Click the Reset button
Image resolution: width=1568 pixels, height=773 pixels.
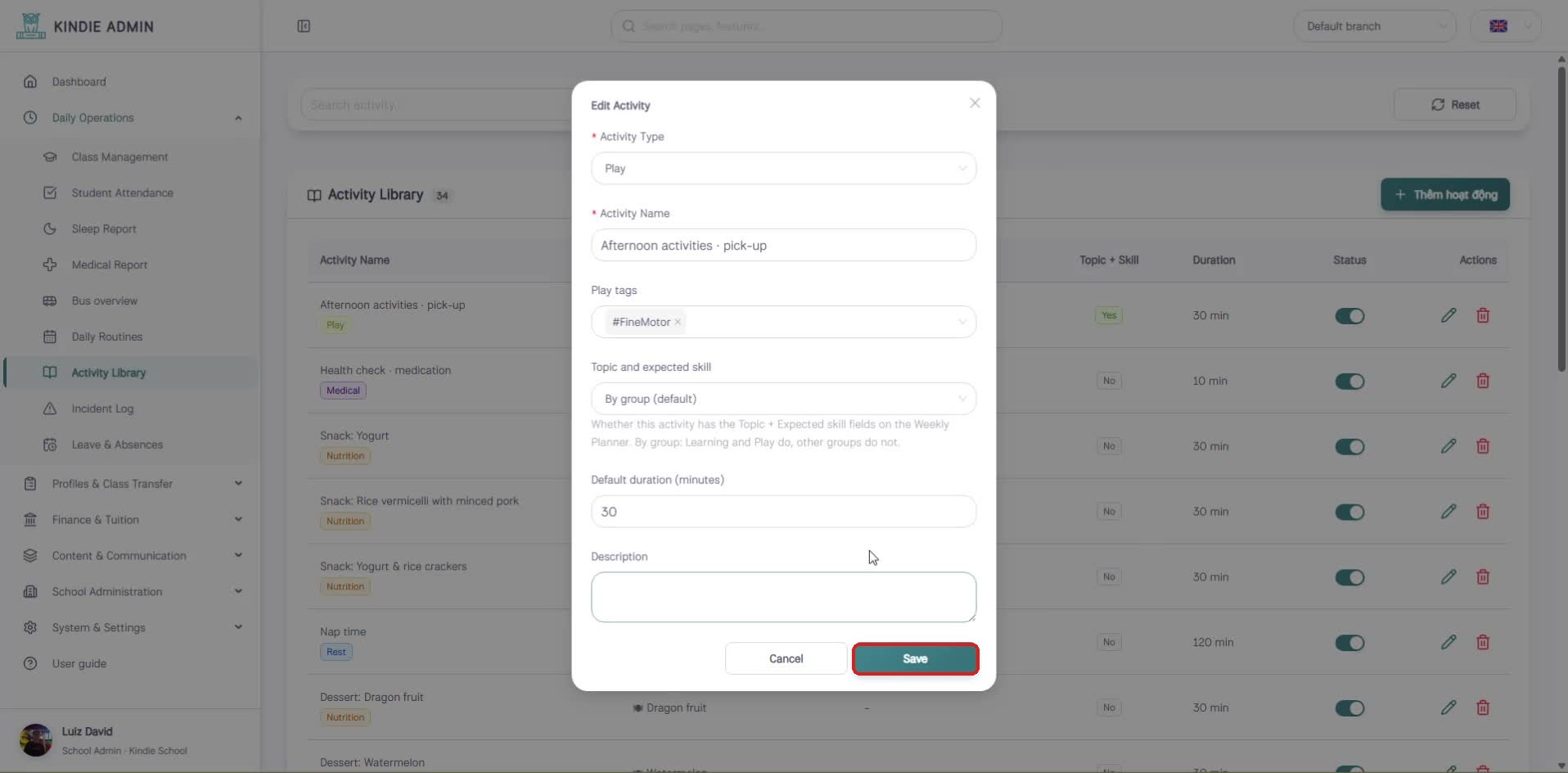1454,105
